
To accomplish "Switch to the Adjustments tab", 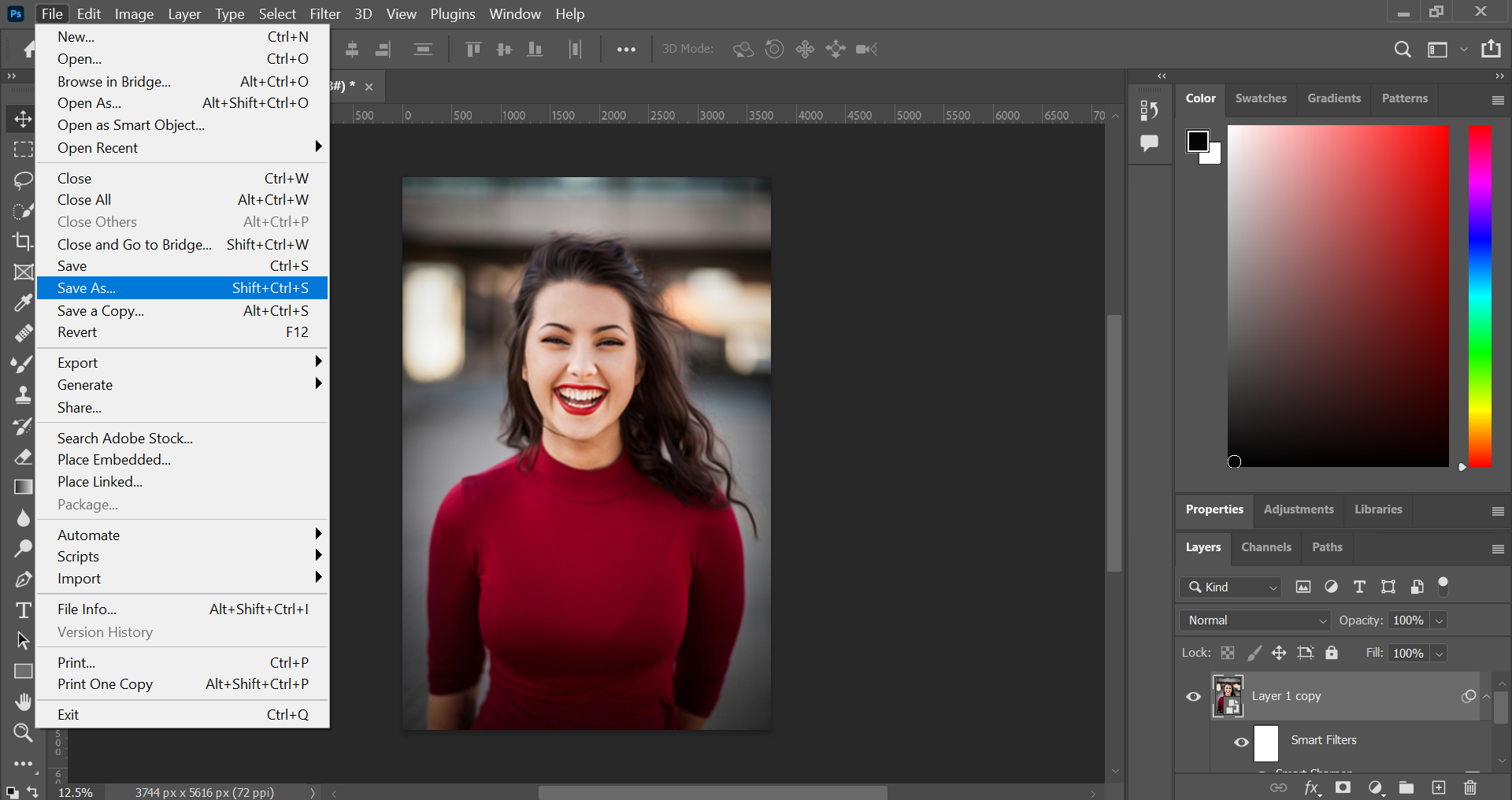I will 1299,509.
